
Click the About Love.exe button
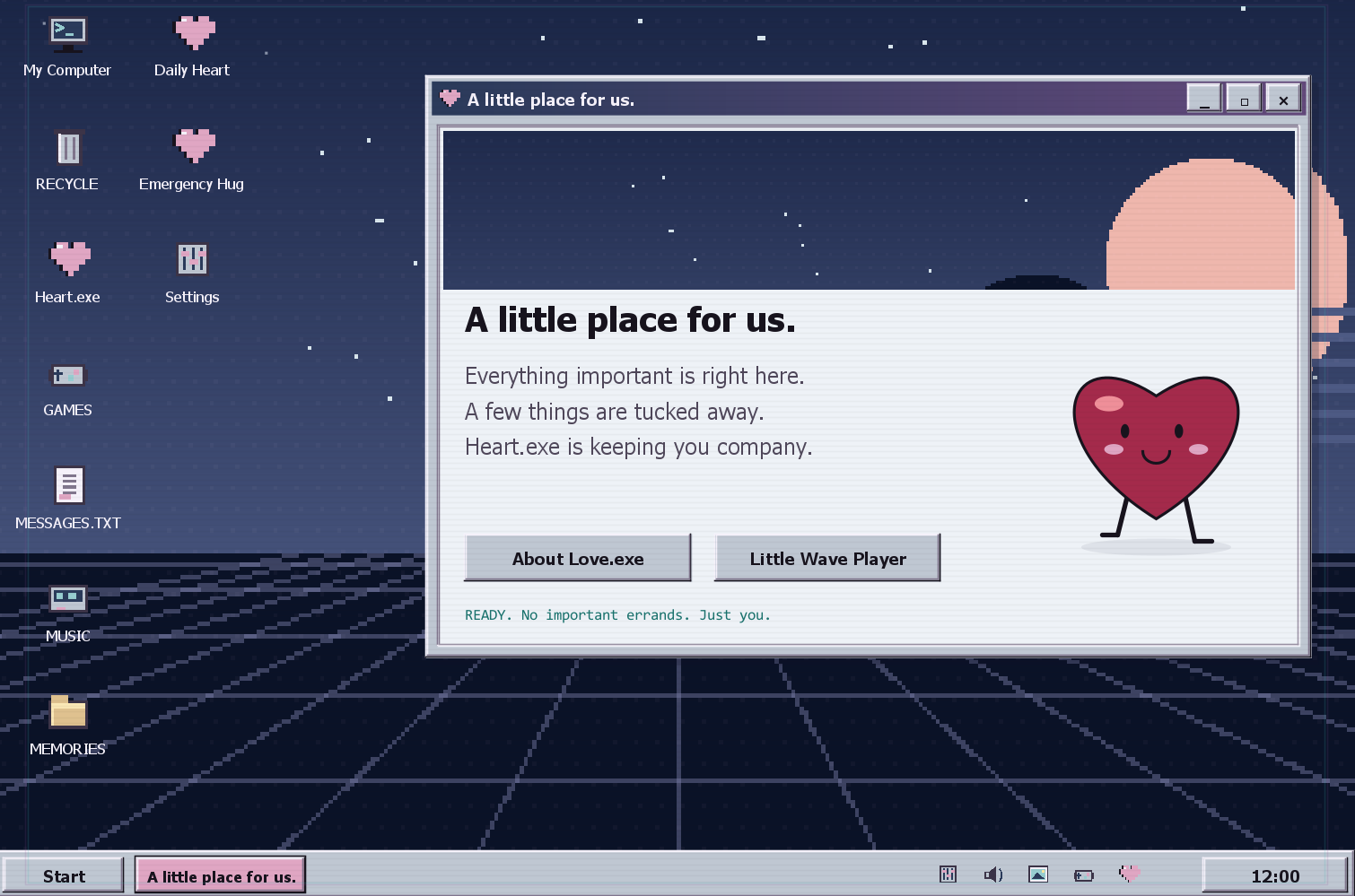point(578,558)
